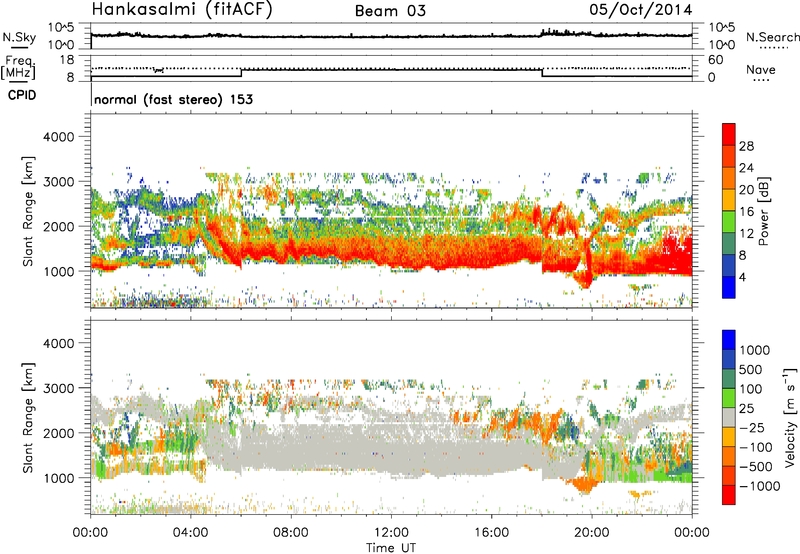
Task: Click the 'Freq. [MHz]' axis label
Action: click(18, 67)
